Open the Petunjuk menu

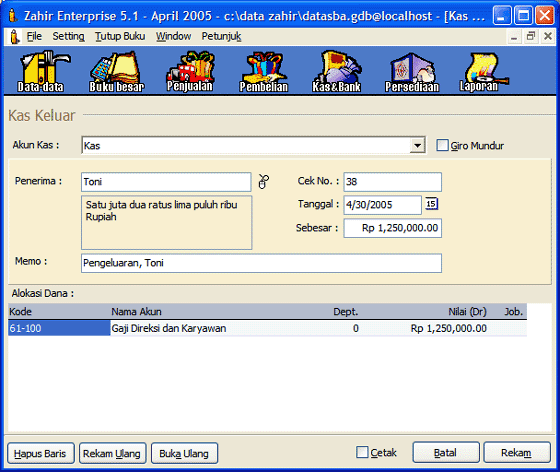tap(221, 36)
